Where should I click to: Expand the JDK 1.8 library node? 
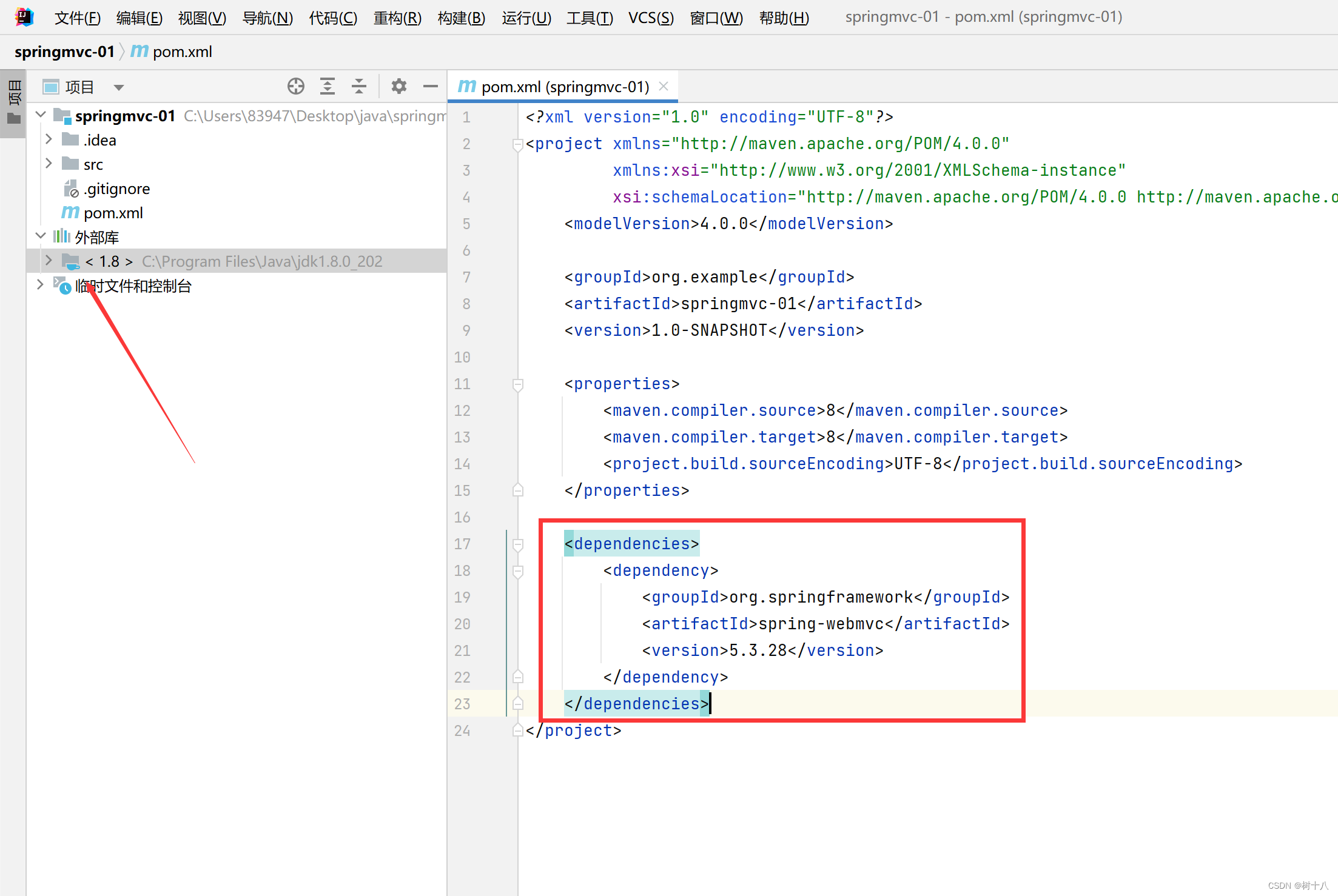point(49,261)
